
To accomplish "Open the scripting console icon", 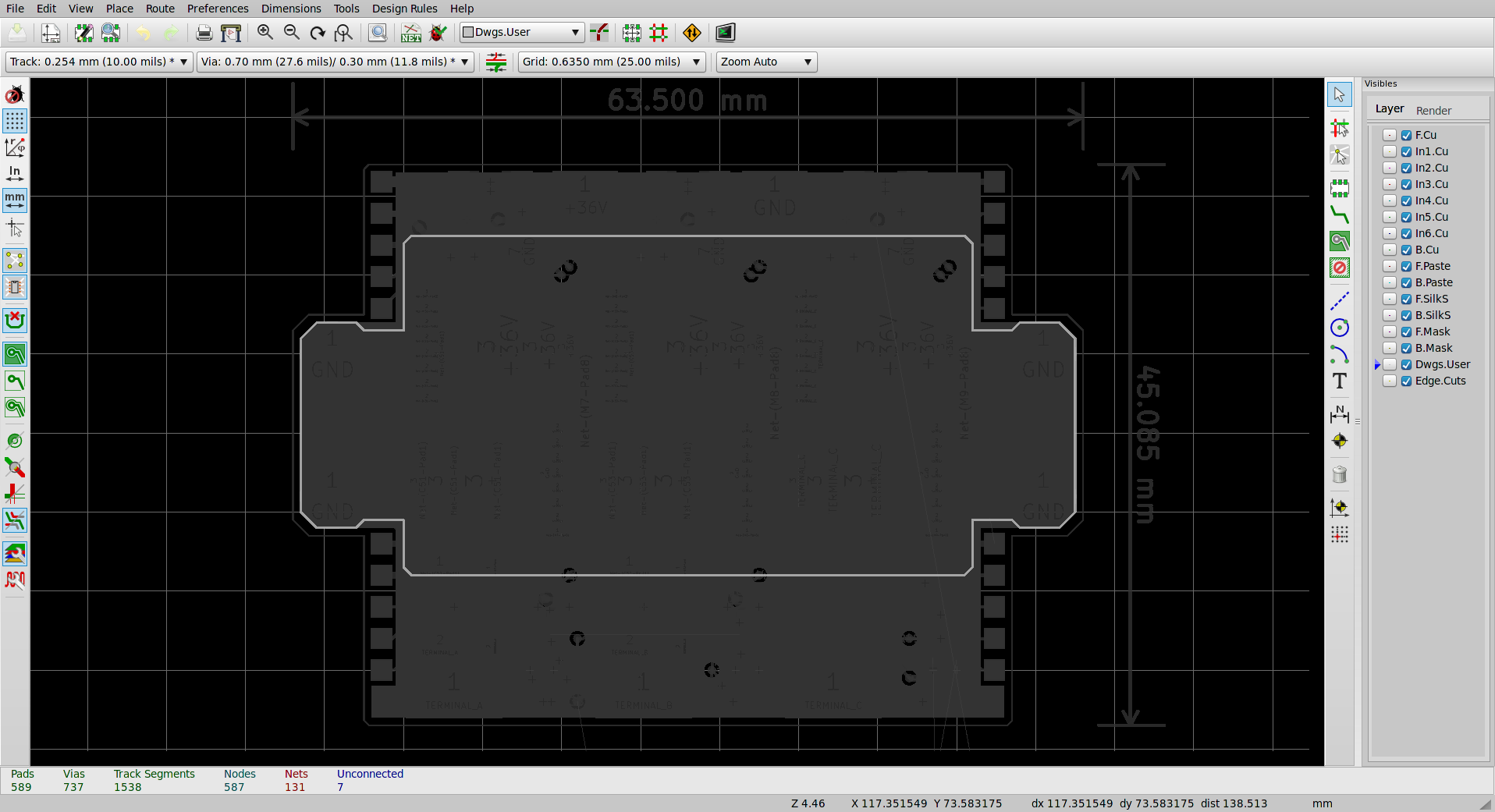I will pos(725,33).
